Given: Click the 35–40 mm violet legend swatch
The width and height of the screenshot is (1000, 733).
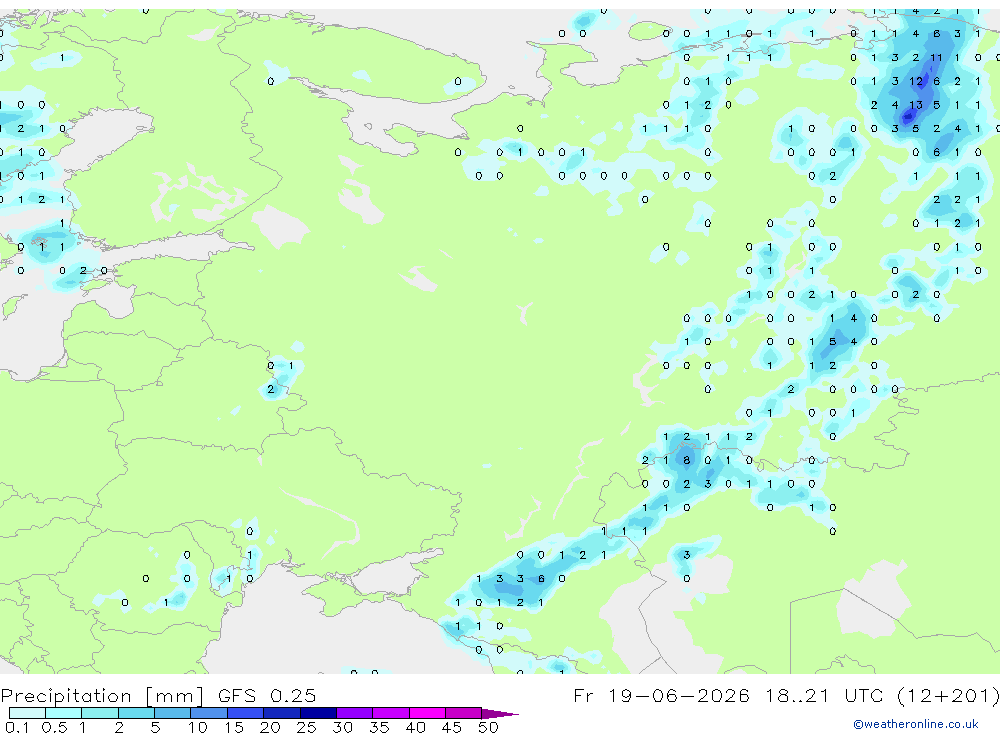Looking at the screenshot, I should 390,713.
